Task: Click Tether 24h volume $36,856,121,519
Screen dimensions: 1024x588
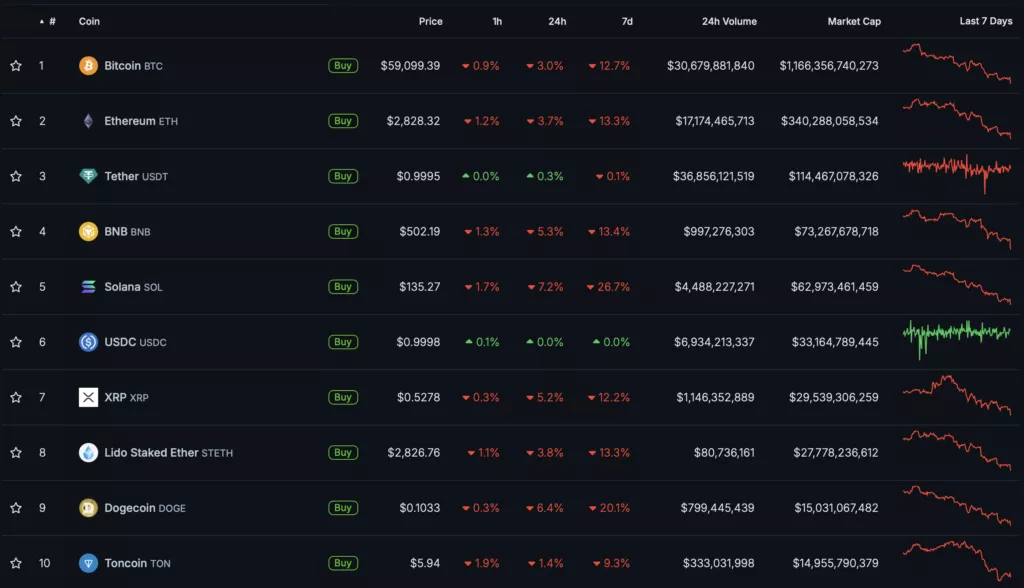Action: (713, 176)
